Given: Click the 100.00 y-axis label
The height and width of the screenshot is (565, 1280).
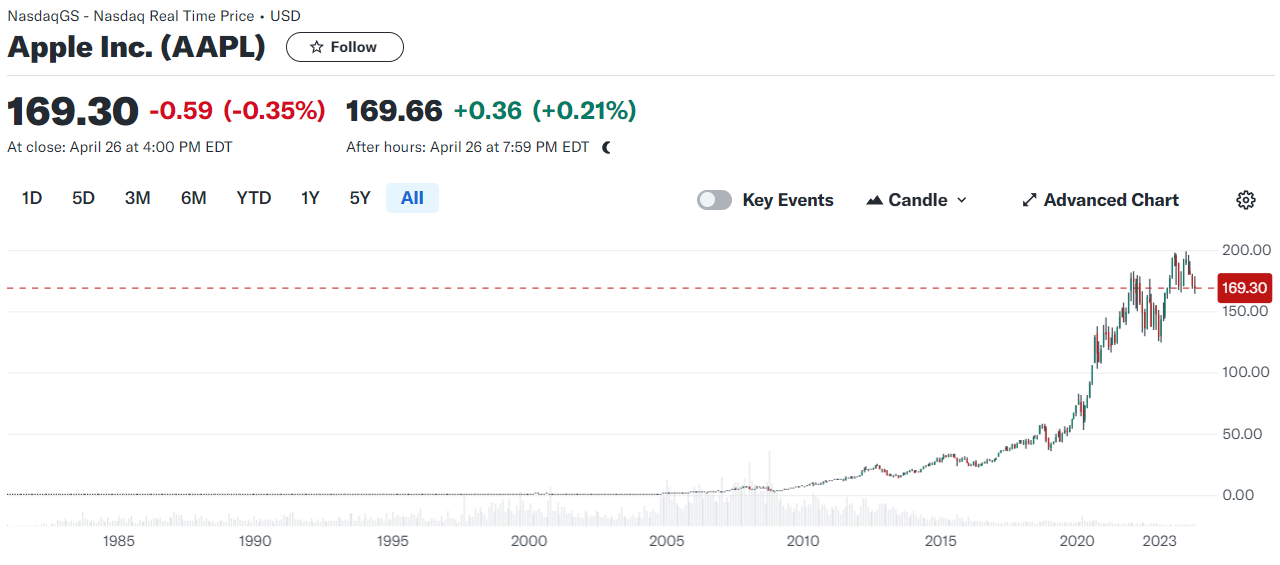Looking at the screenshot, I should click(x=1245, y=372).
